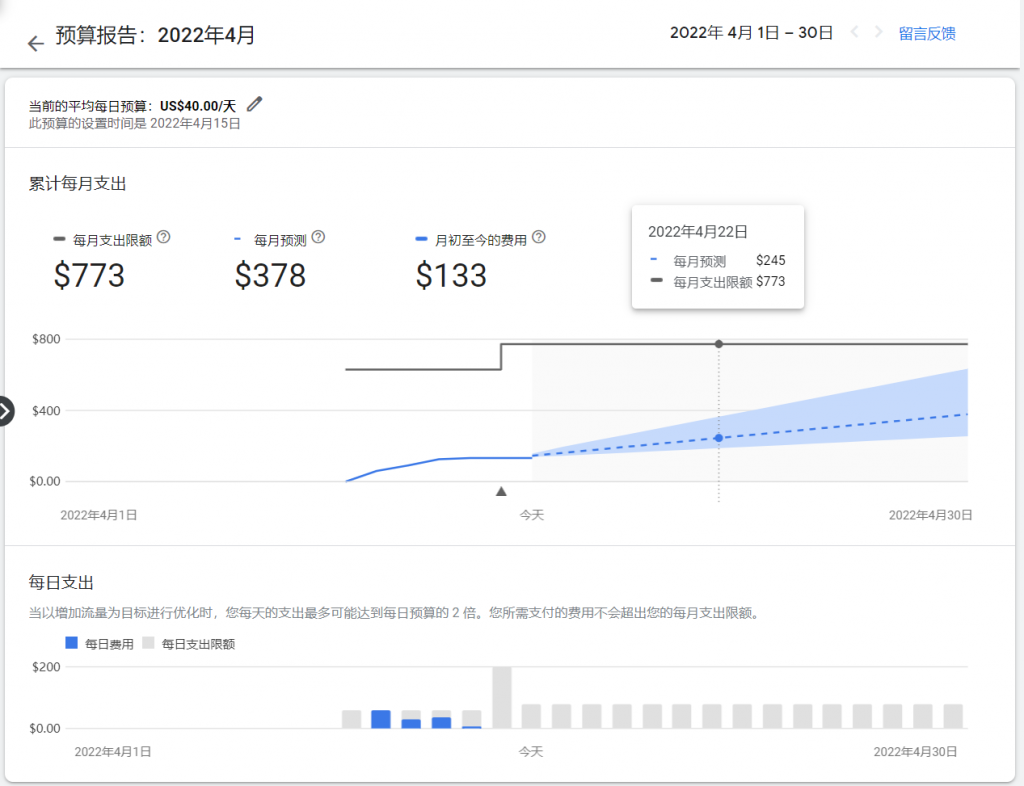Viewport: 1024px width, 786px height.
Task: Click the $378 monthly forecast value
Action: [270, 275]
